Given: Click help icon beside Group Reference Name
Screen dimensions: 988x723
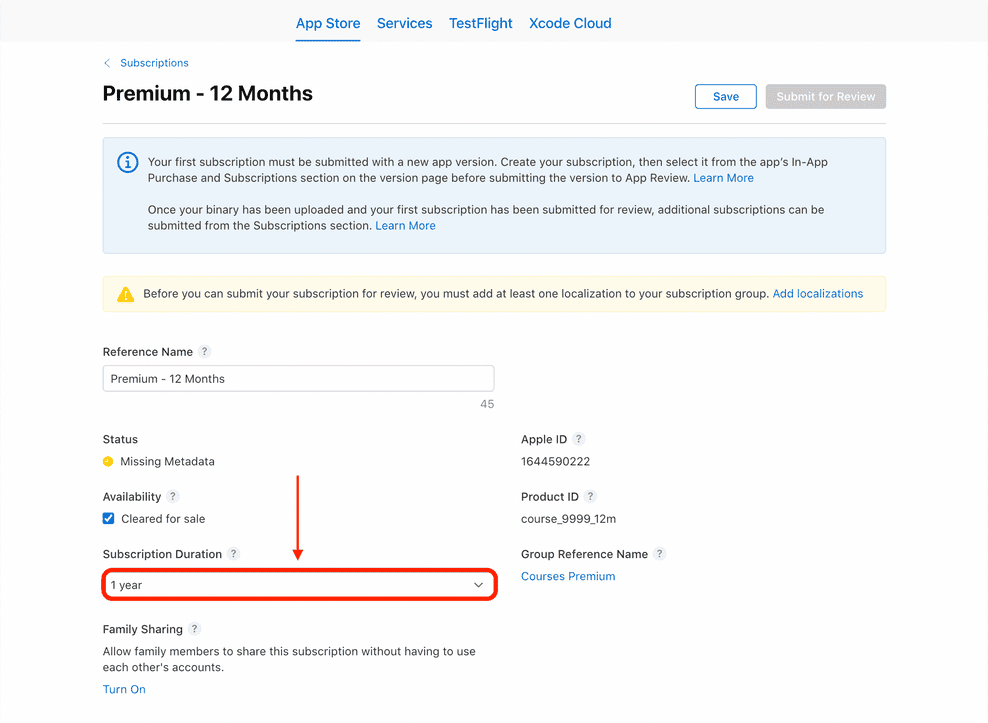Looking at the screenshot, I should [x=660, y=554].
